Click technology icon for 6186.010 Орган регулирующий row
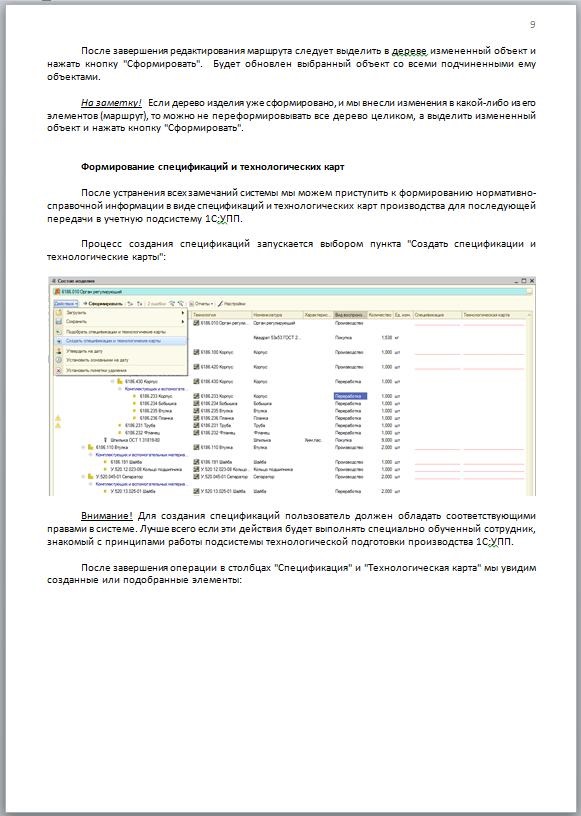Image resolution: width=581 pixels, height=816 pixels. [x=196, y=323]
